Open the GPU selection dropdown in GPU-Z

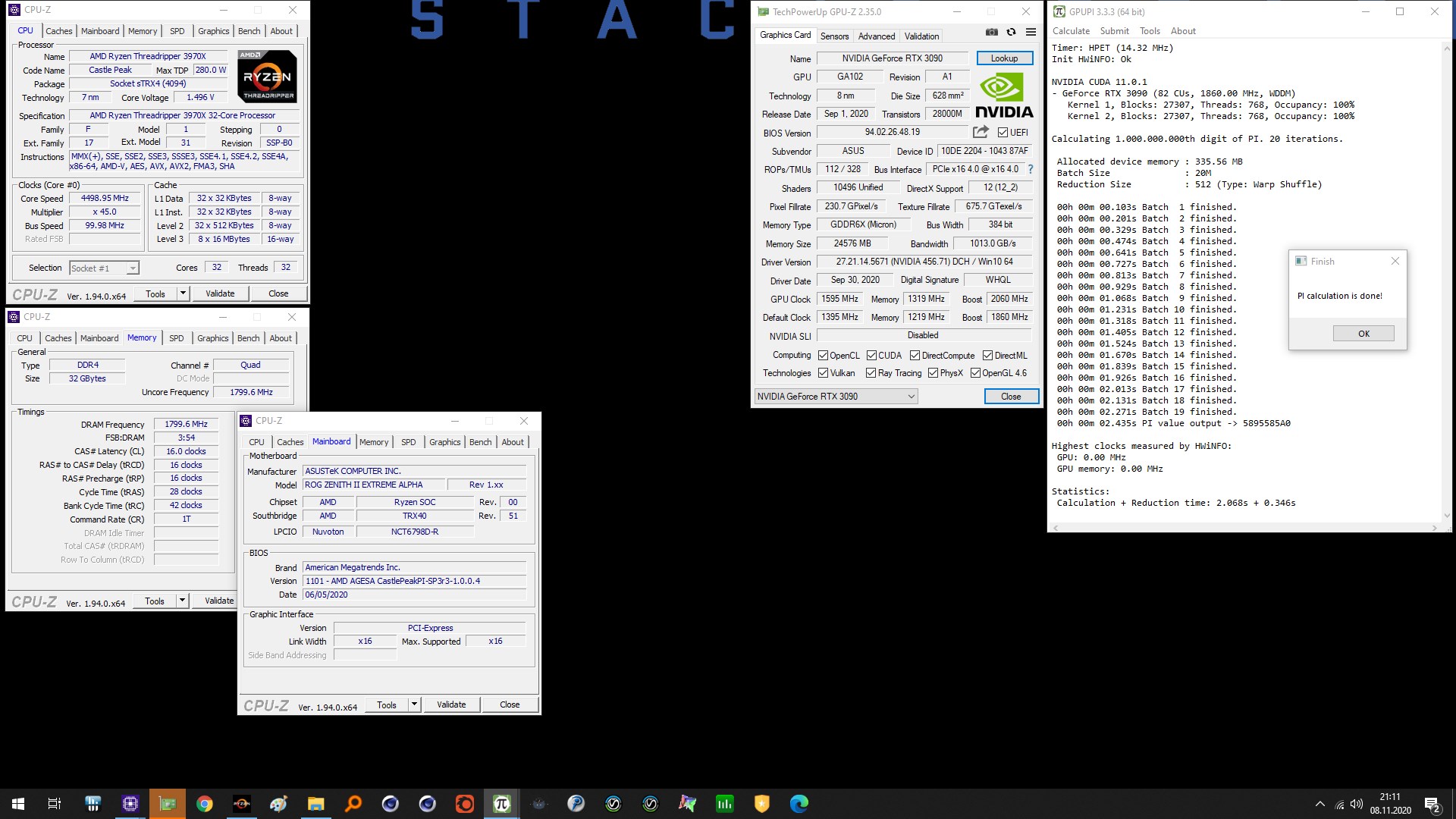coord(836,397)
